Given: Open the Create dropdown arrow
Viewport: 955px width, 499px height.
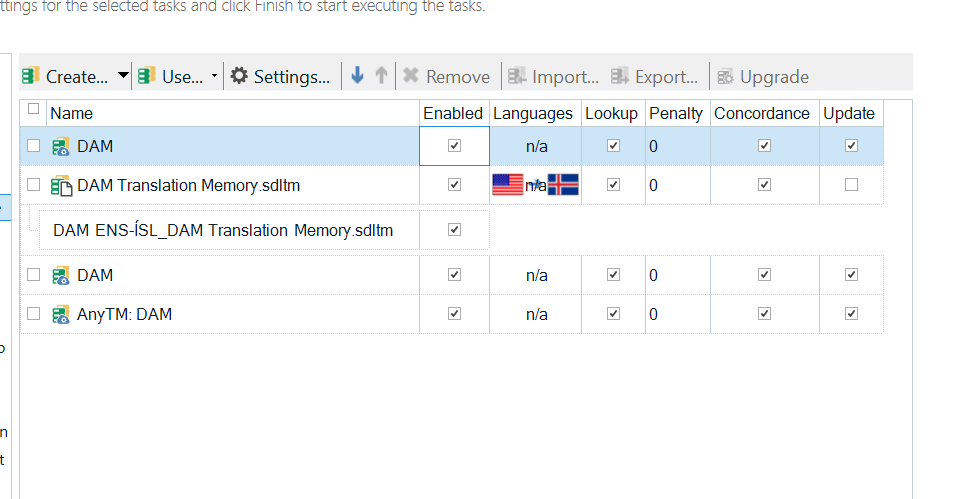Looking at the screenshot, I should 123,76.
